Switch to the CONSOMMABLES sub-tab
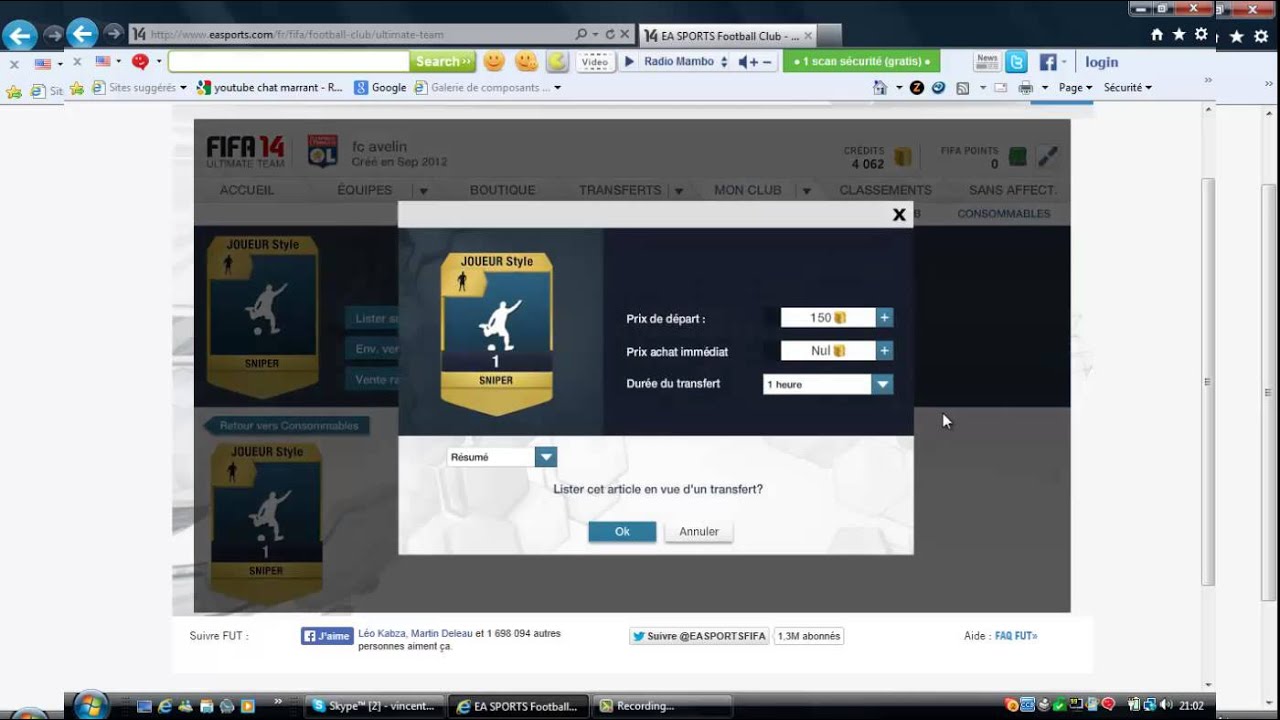 tap(1004, 214)
